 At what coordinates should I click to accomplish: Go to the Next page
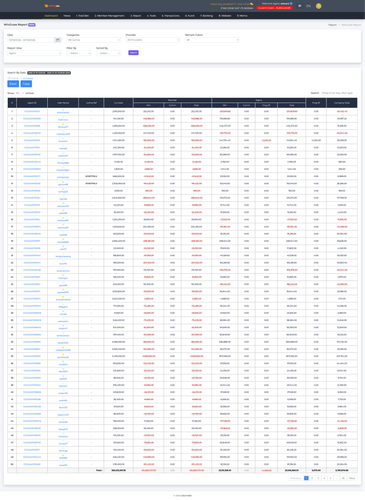[x=352, y=478]
